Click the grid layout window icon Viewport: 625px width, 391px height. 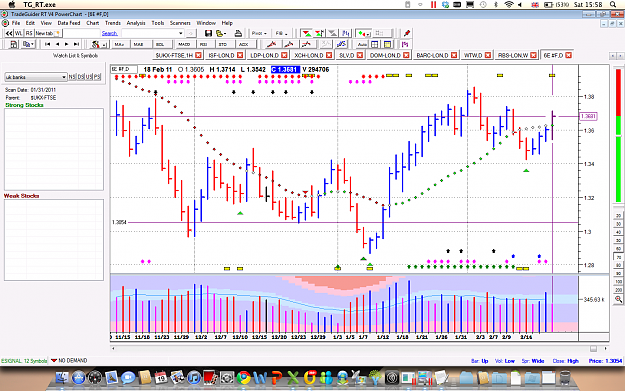point(375,44)
